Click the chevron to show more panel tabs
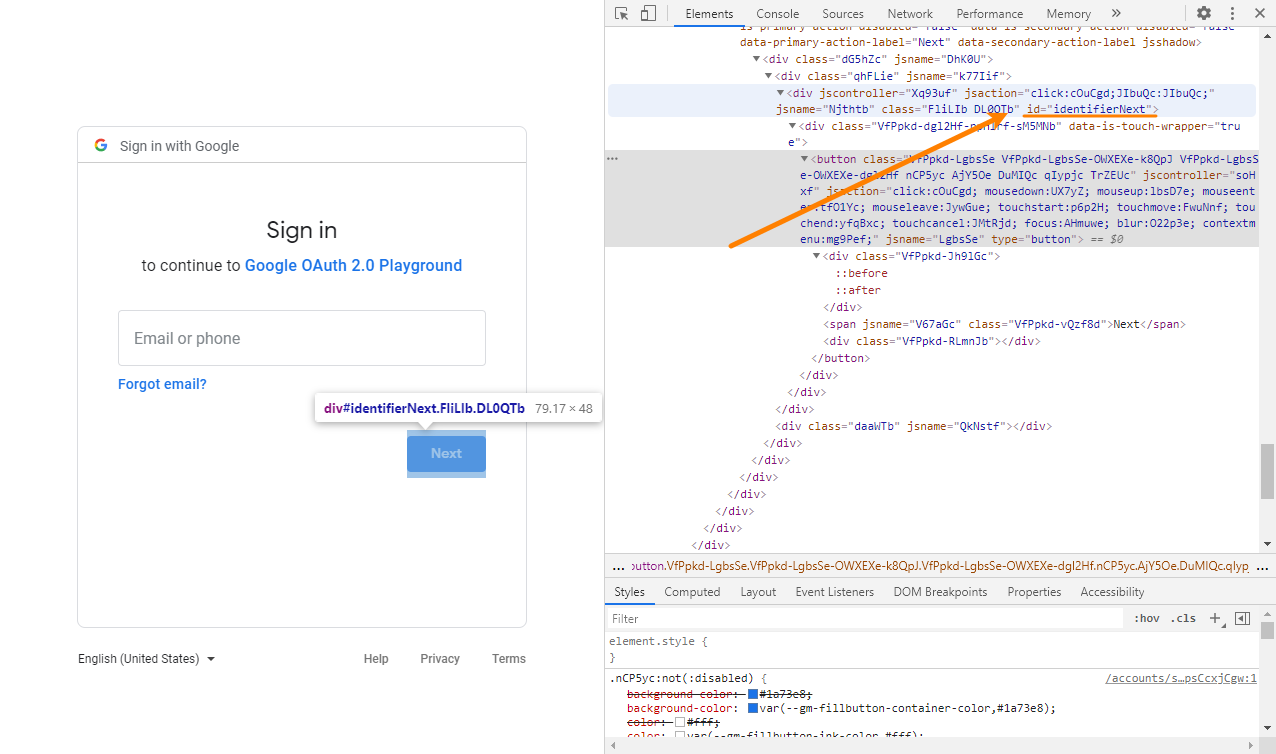This screenshot has height=754, width=1276. coord(1116,13)
